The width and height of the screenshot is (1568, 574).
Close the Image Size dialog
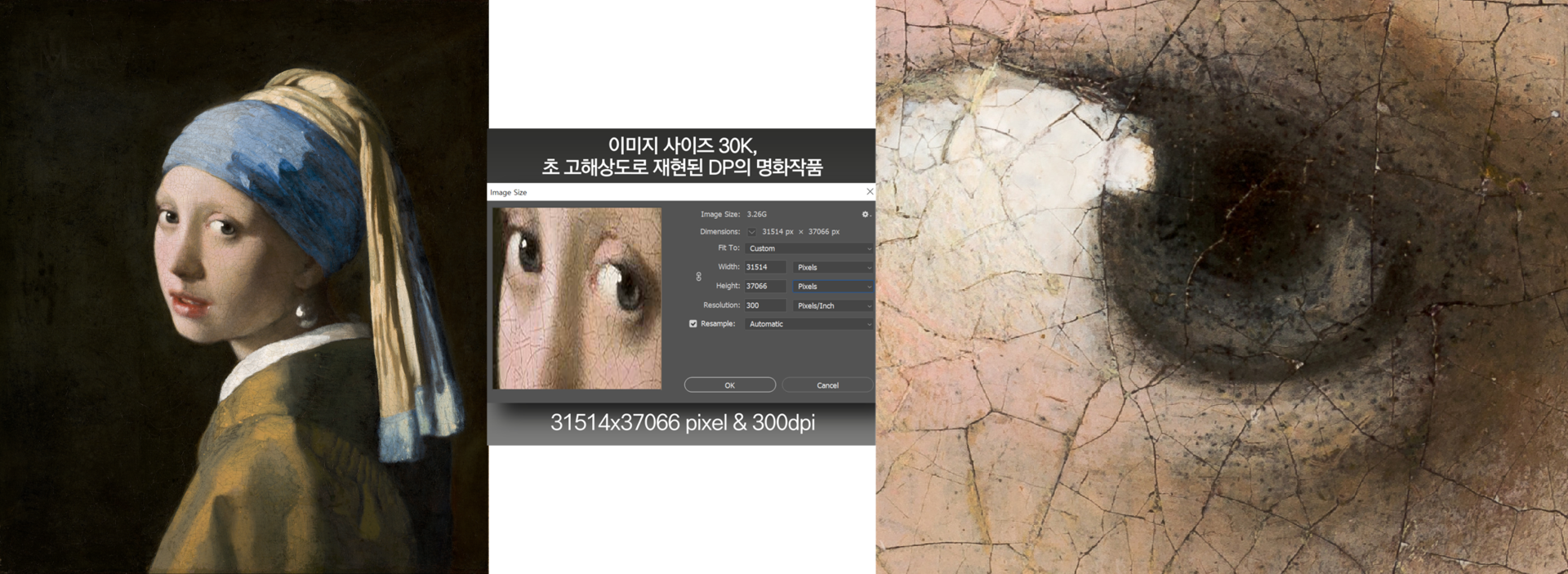(x=870, y=192)
